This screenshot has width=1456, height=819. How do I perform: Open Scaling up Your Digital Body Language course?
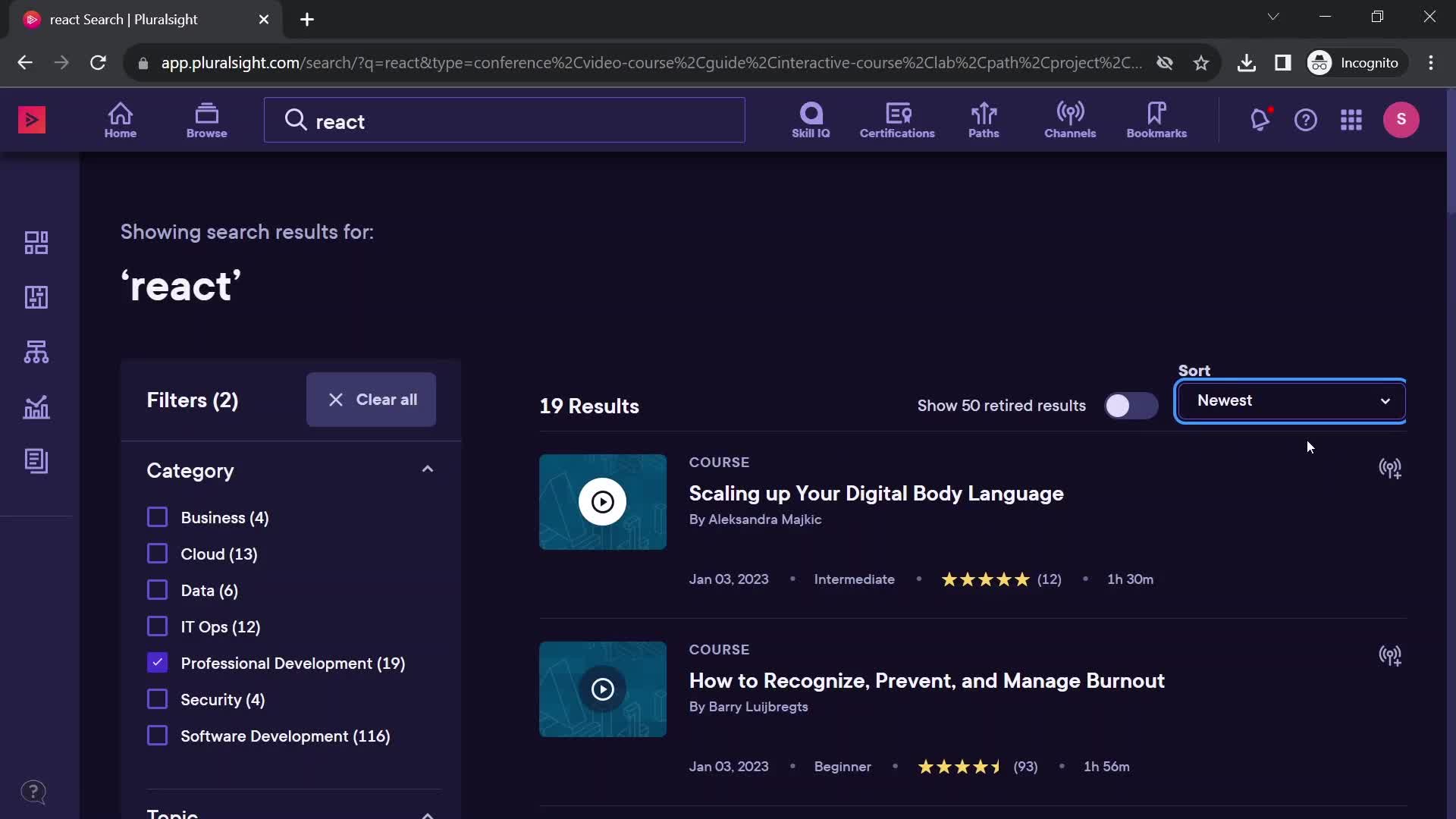[876, 494]
